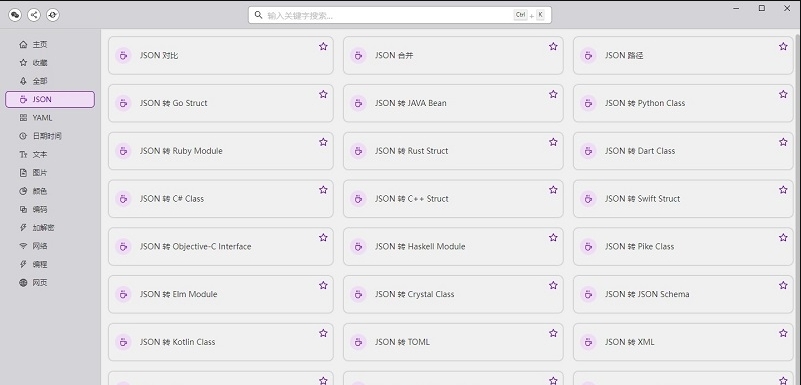This screenshot has height=385, width=801.
Task: Star the JSON 转 C++ Struct tool
Action: point(553,190)
